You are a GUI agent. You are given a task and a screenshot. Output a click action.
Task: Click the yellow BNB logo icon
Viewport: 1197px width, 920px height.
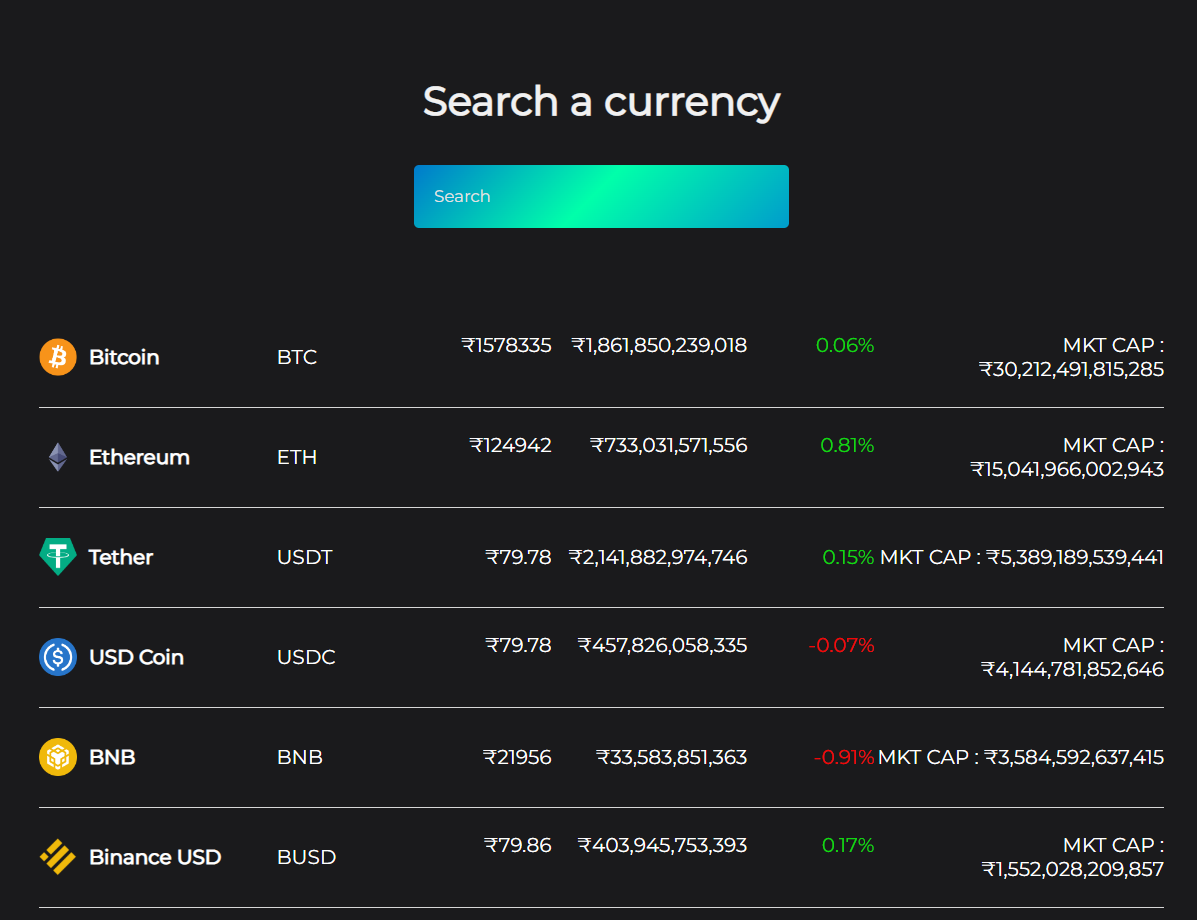point(58,757)
